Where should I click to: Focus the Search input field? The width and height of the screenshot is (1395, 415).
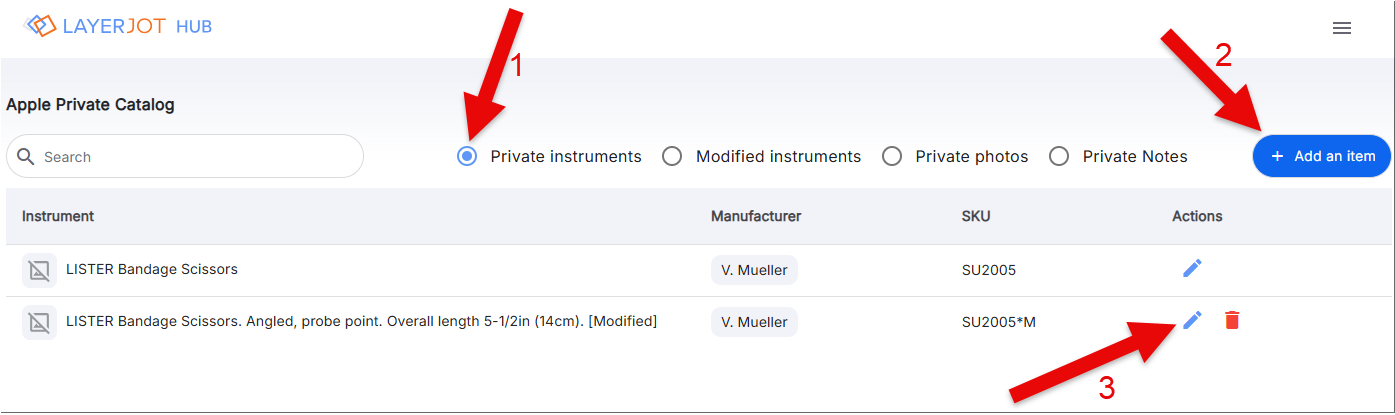185,157
